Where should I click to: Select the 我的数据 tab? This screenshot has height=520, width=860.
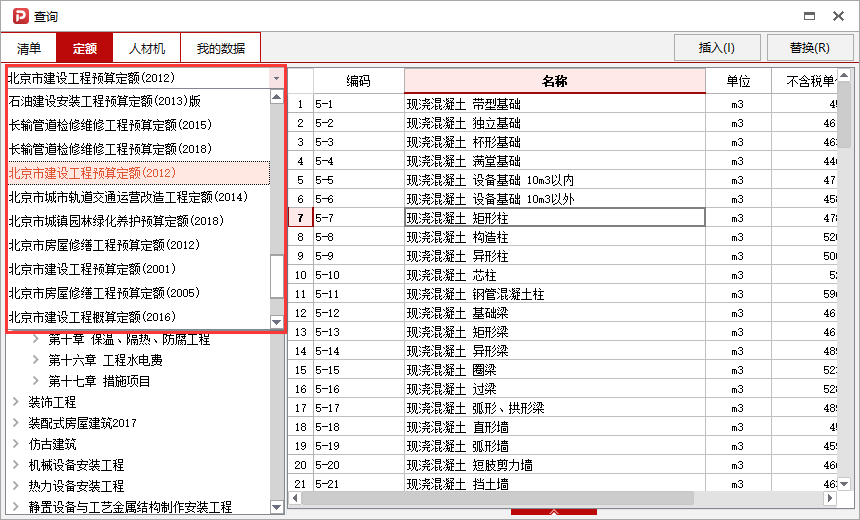point(220,48)
